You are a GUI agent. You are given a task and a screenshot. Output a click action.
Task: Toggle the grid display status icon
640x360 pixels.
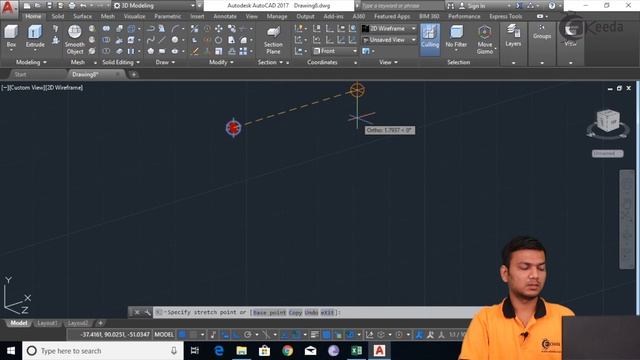(182, 334)
